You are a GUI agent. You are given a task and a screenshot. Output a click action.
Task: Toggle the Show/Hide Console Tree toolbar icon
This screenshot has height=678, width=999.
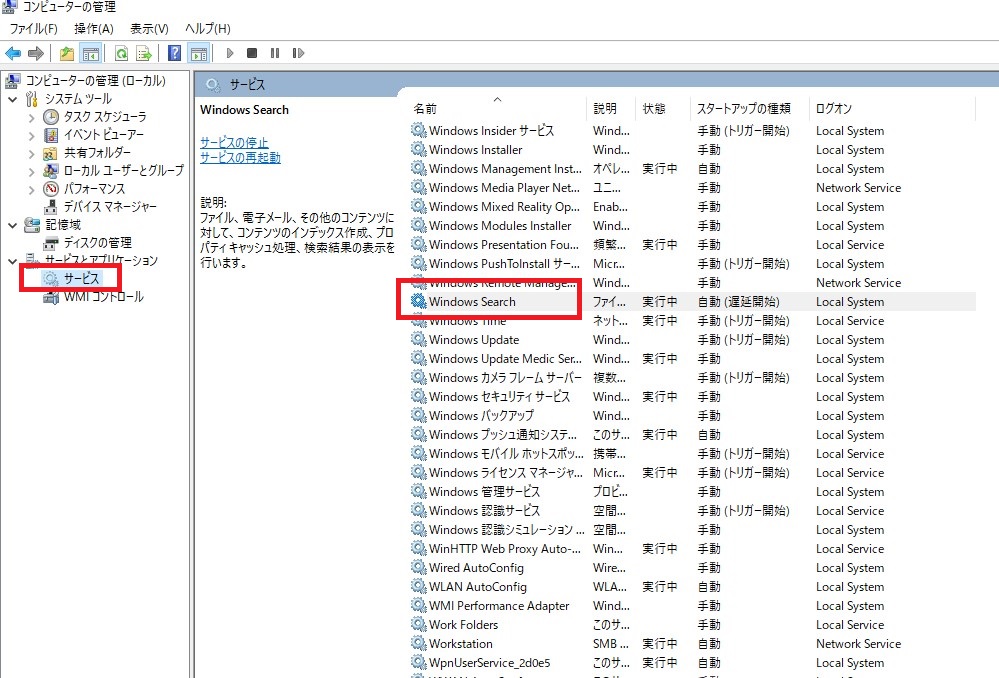coord(90,54)
